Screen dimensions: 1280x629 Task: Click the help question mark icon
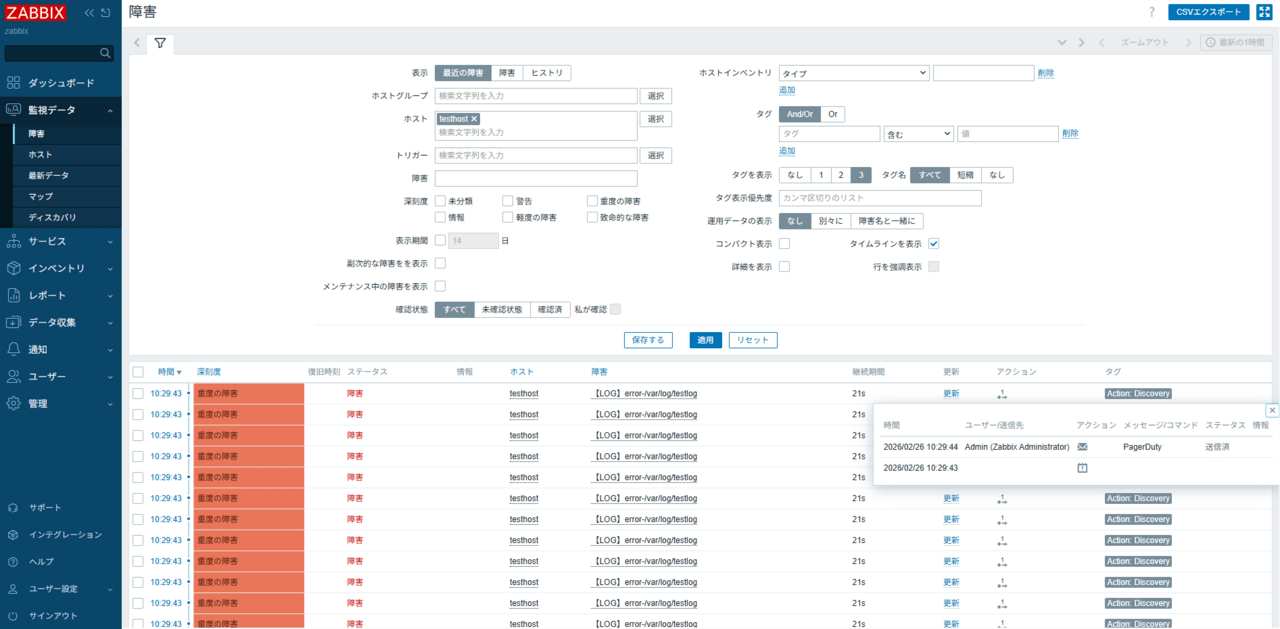click(1151, 12)
